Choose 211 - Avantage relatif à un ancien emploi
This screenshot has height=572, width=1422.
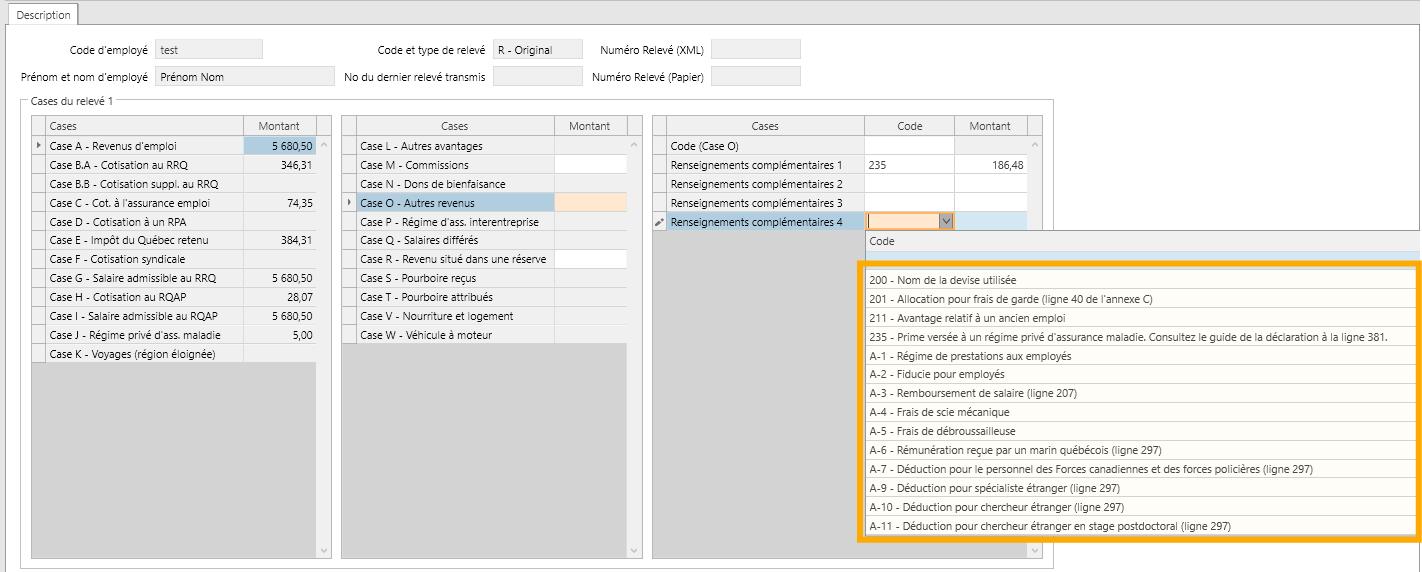(x=1141, y=318)
